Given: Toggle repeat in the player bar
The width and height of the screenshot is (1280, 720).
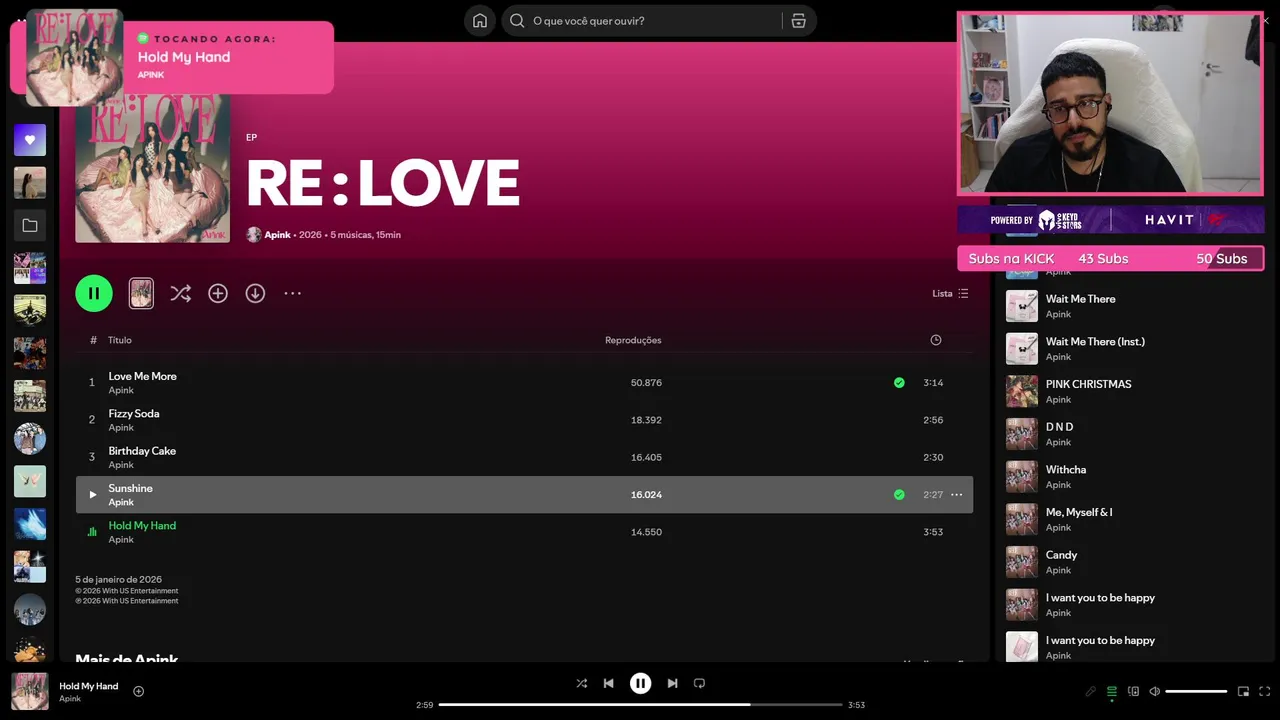Looking at the screenshot, I should tap(699, 683).
